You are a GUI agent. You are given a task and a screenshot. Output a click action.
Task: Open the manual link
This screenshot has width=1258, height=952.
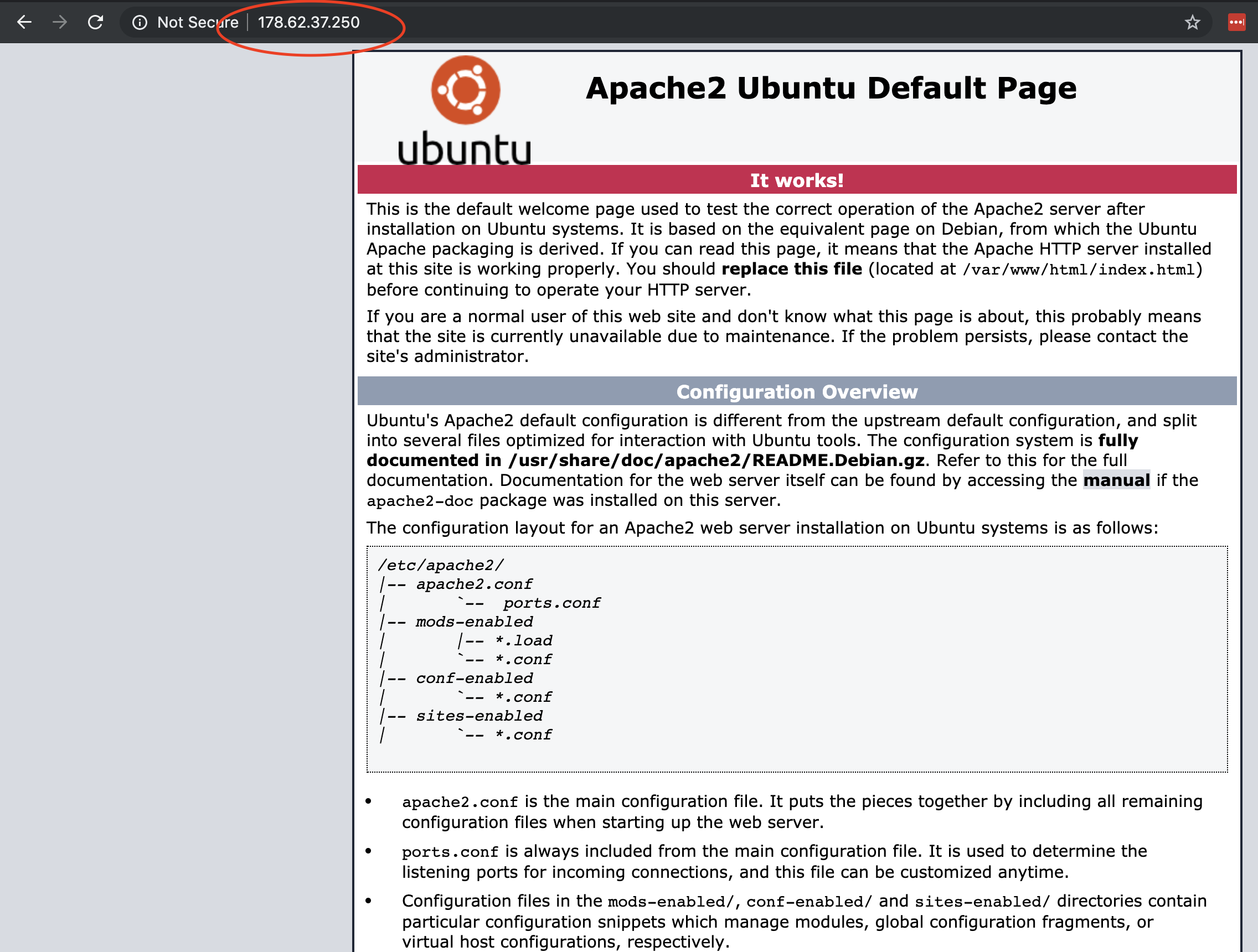[1116, 480]
